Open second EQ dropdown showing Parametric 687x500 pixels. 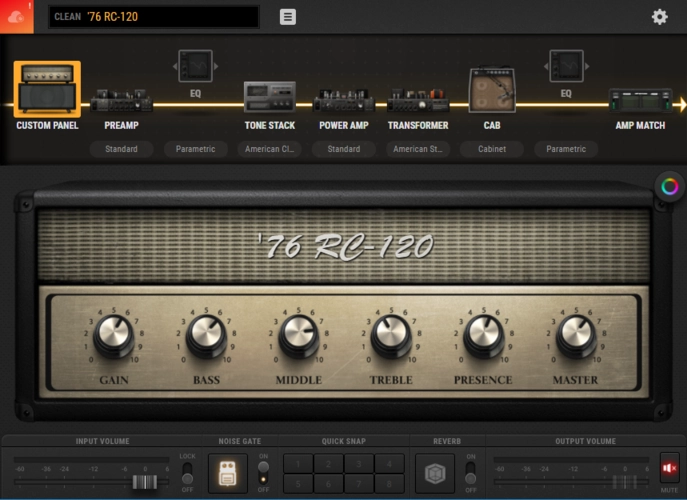click(x=566, y=149)
